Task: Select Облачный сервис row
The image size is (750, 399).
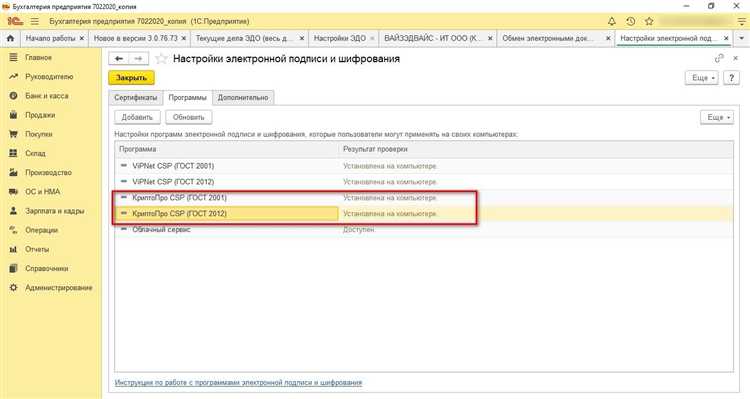Action: [423, 230]
